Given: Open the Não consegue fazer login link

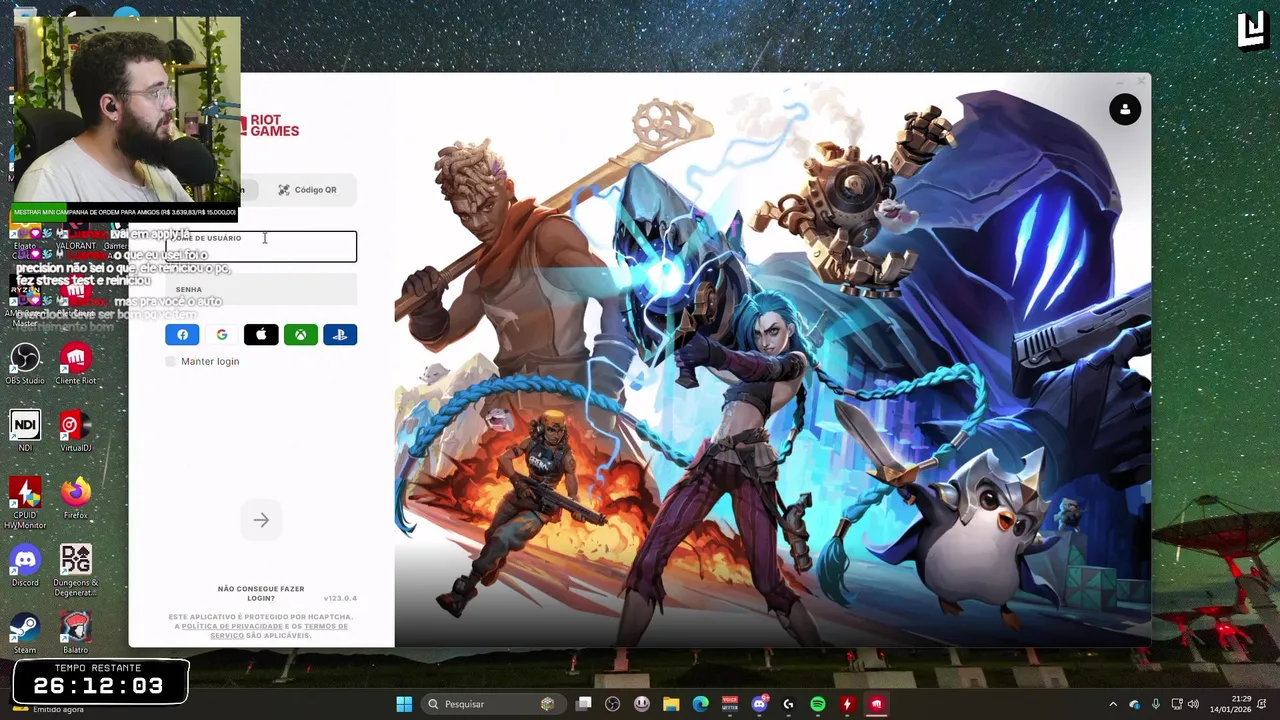Looking at the screenshot, I should point(261,593).
